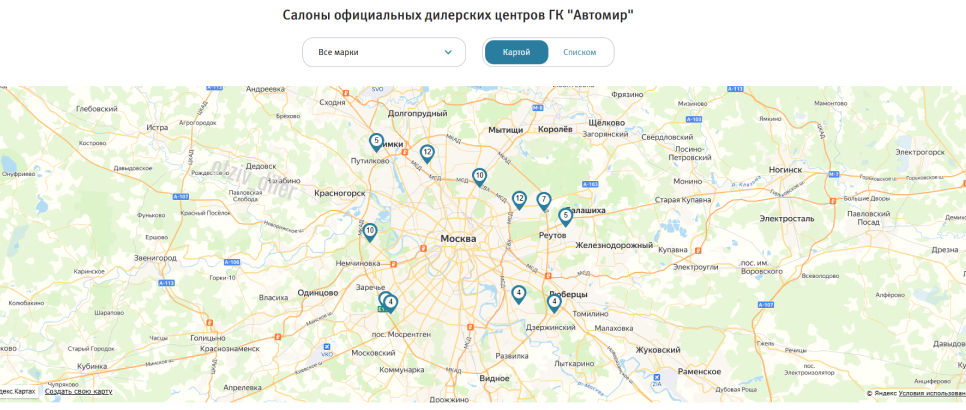Image resolution: width=966 pixels, height=410 pixels.
Task: Click the Яндекс Карты logo on the map
Action: tap(18, 392)
